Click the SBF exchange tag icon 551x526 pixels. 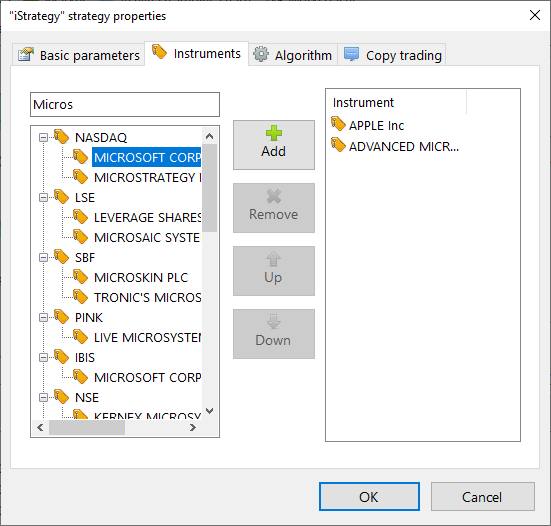point(61,257)
